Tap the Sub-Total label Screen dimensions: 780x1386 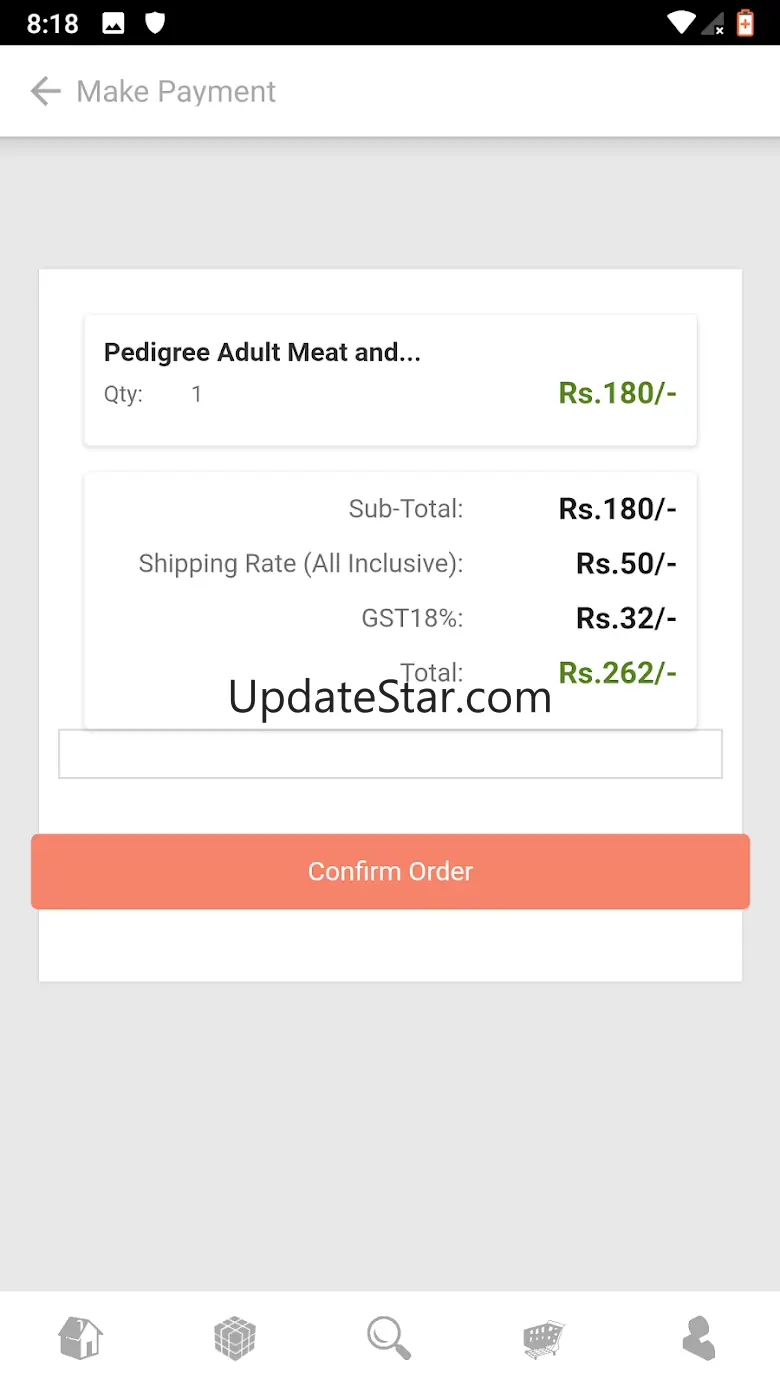tap(405, 509)
